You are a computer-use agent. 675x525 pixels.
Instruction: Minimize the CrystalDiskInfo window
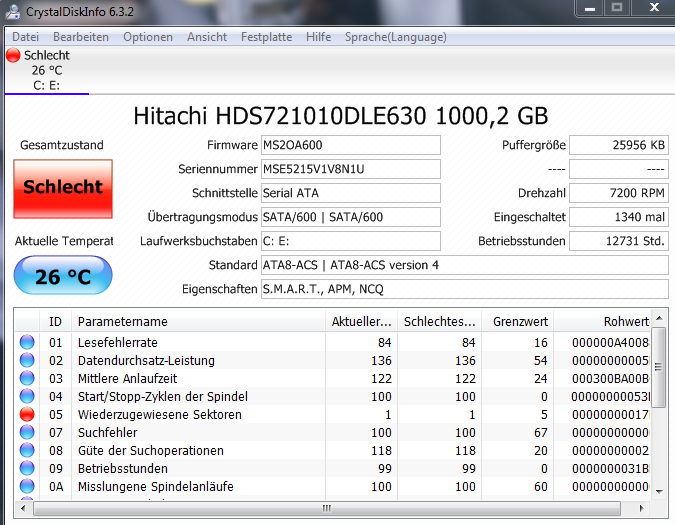590,8
